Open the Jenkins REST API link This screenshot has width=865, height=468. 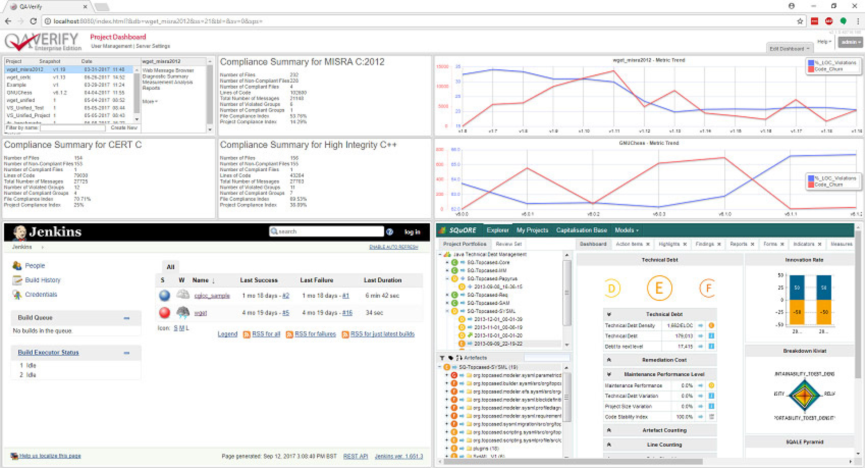(x=355, y=456)
